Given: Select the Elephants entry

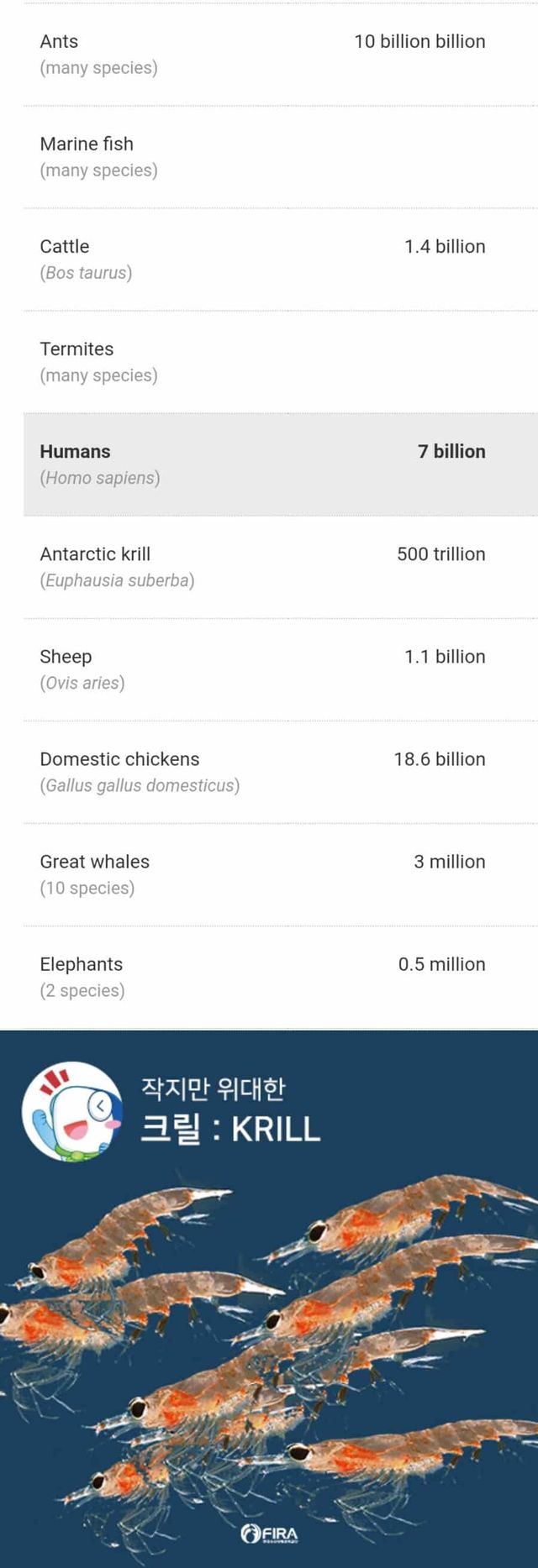Looking at the screenshot, I should (x=81, y=963).
